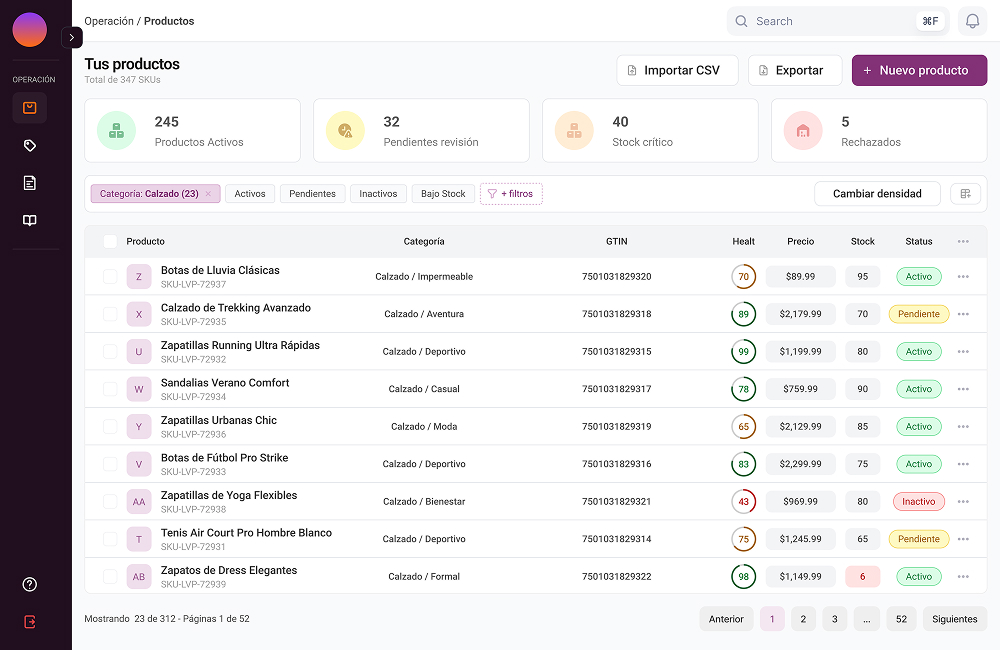1000x650 pixels.
Task: Click the health score 99 ring
Action: (x=744, y=351)
